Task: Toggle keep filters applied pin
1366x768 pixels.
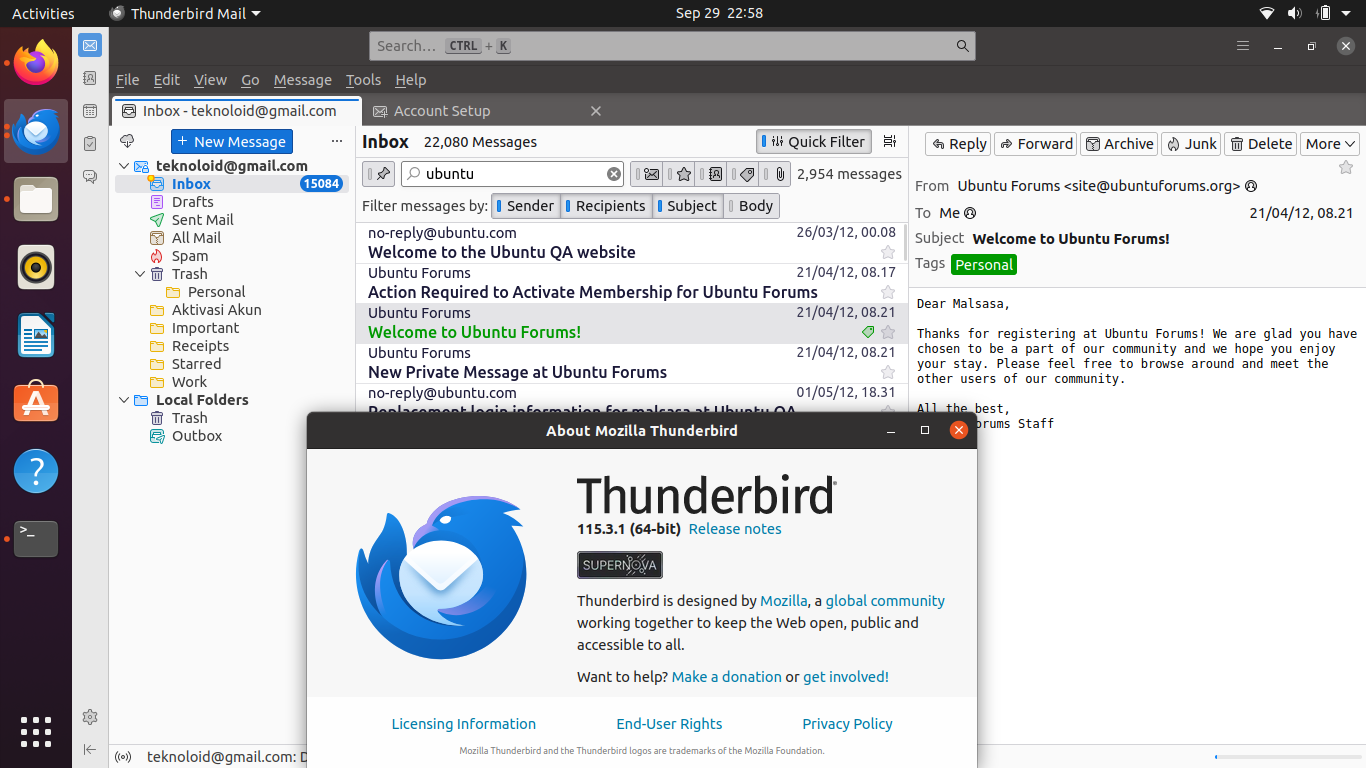Action: (379, 174)
